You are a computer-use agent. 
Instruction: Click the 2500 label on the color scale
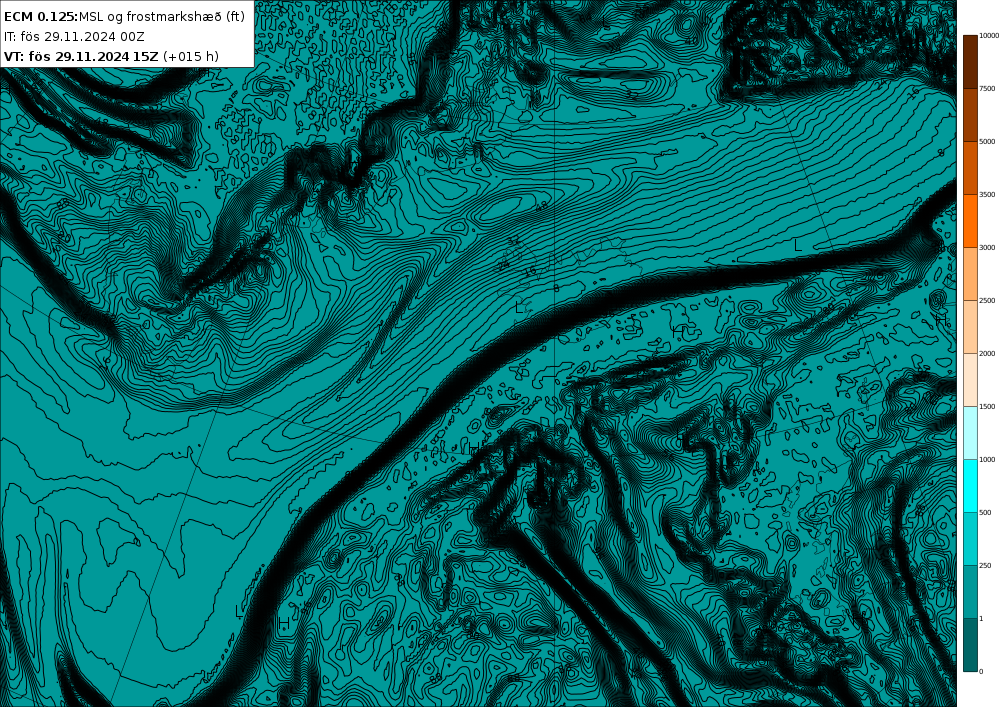[x=987, y=300]
